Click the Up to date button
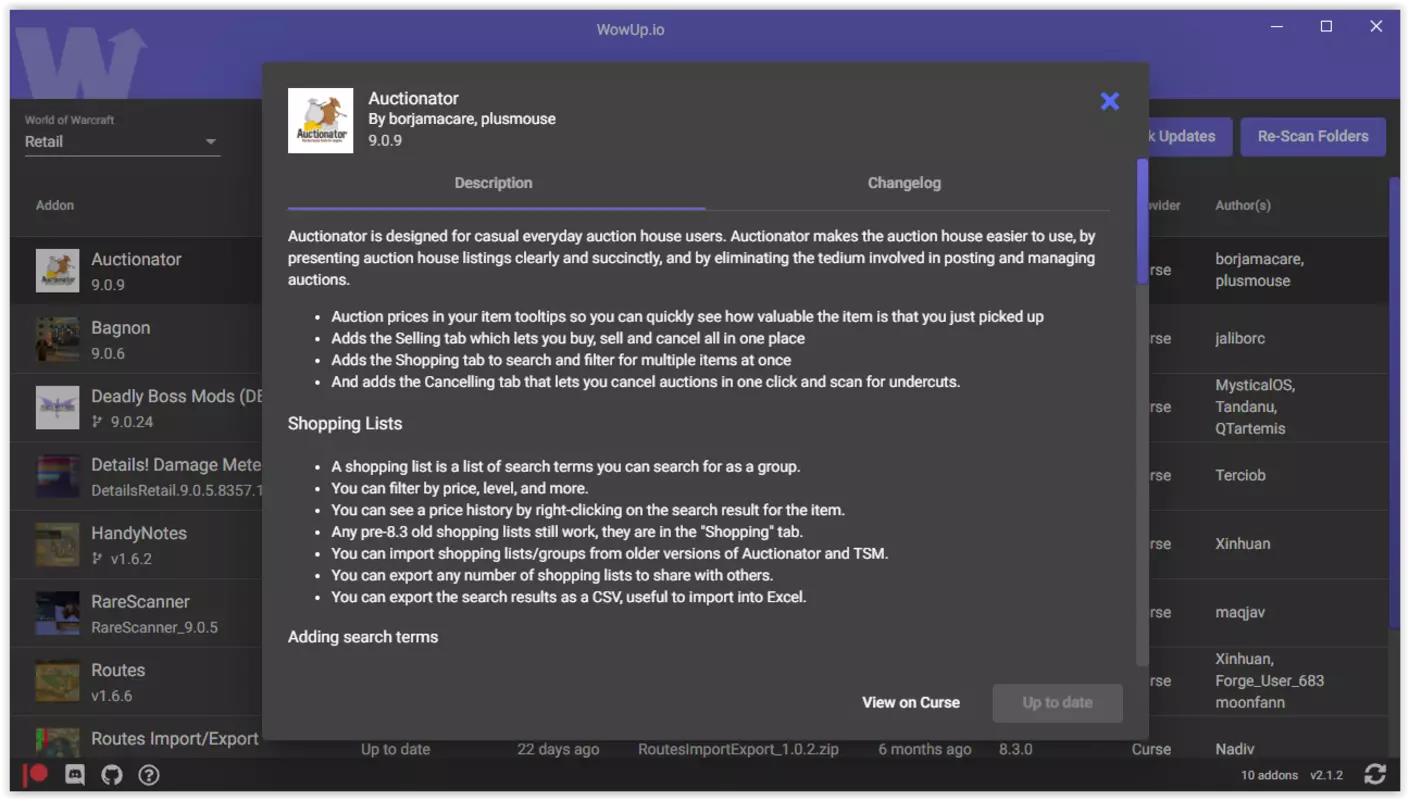This screenshot has width=1409, height=800. click(1057, 703)
